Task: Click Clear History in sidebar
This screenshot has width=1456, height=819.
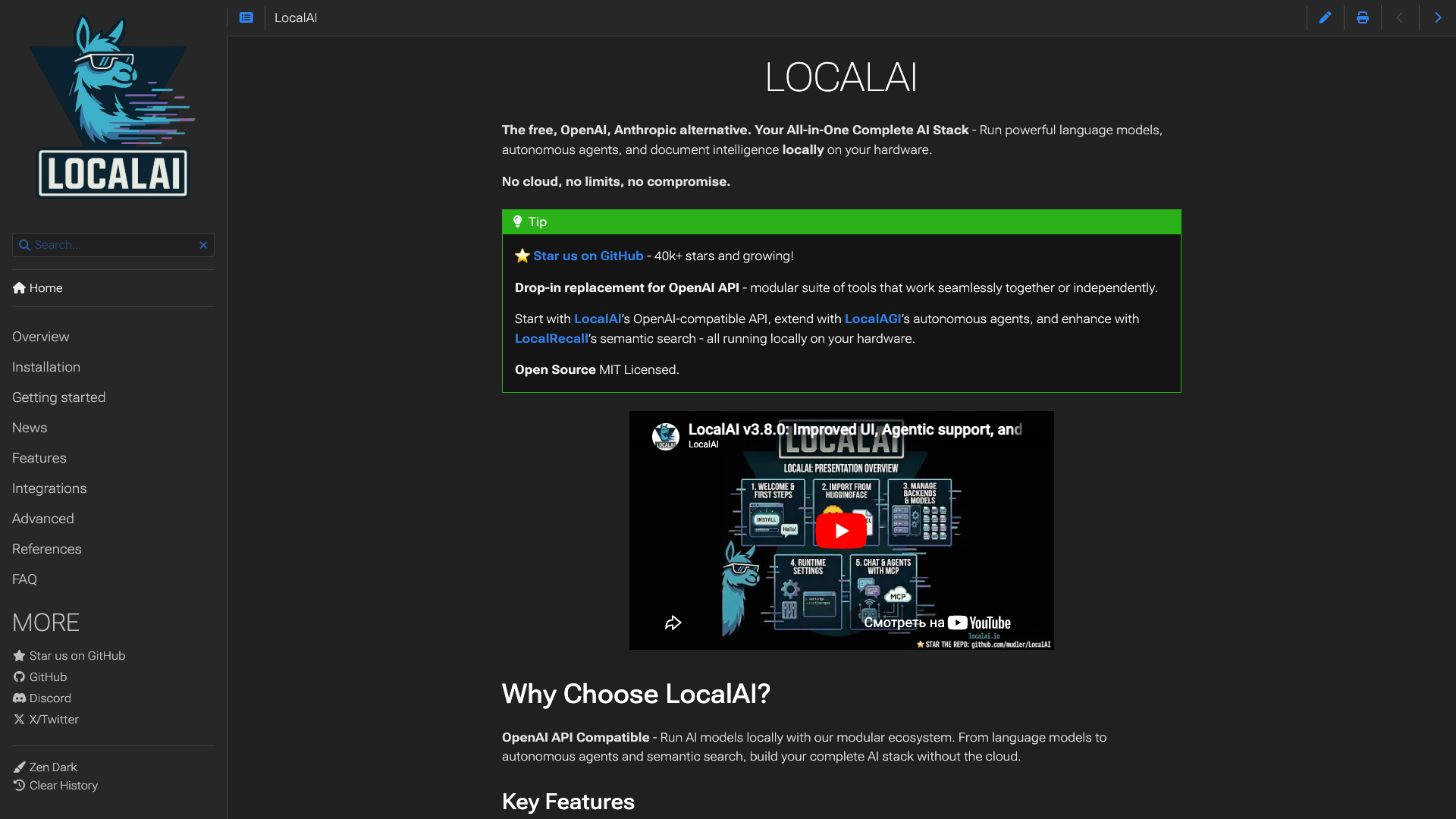Action: point(55,786)
